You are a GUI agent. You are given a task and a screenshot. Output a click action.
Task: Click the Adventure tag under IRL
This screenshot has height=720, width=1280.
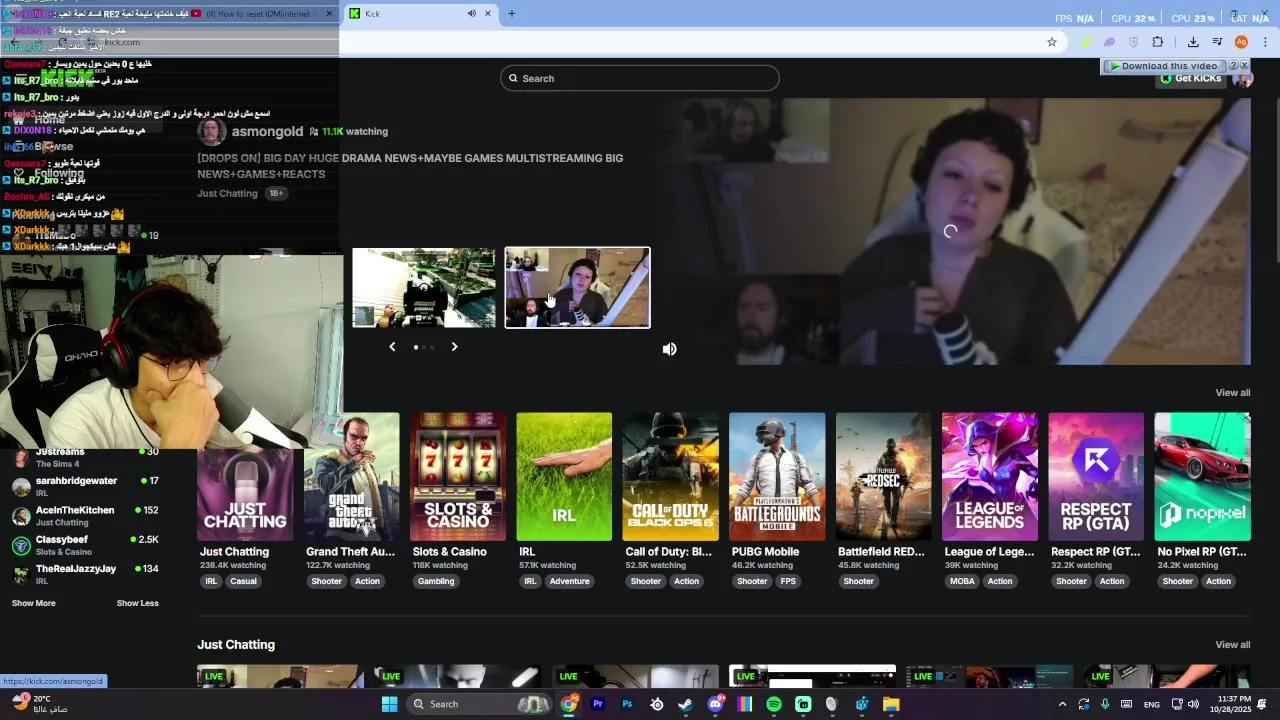pyautogui.click(x=569, y=581)
